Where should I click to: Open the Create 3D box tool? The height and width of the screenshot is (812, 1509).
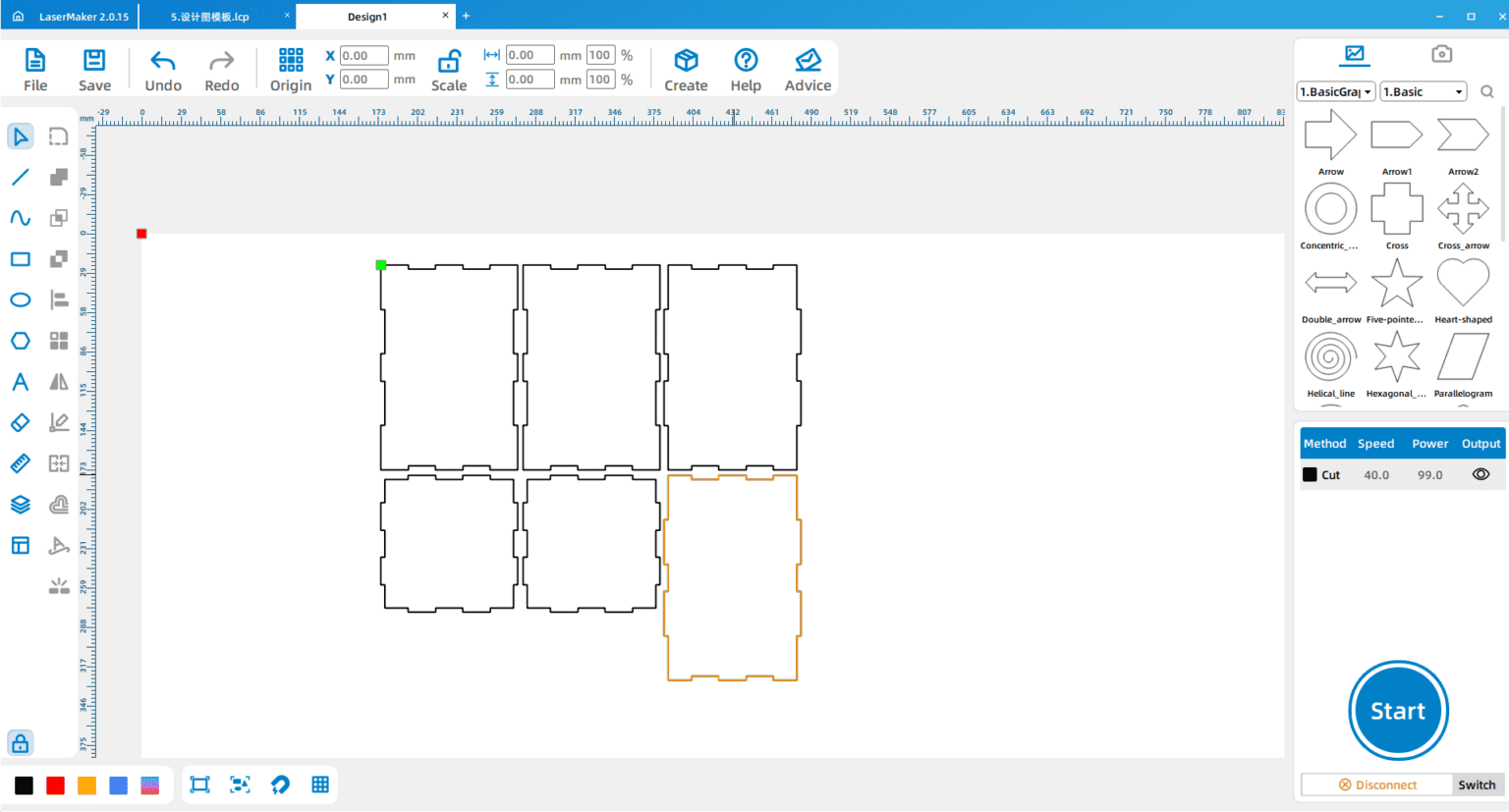[686, 61]
